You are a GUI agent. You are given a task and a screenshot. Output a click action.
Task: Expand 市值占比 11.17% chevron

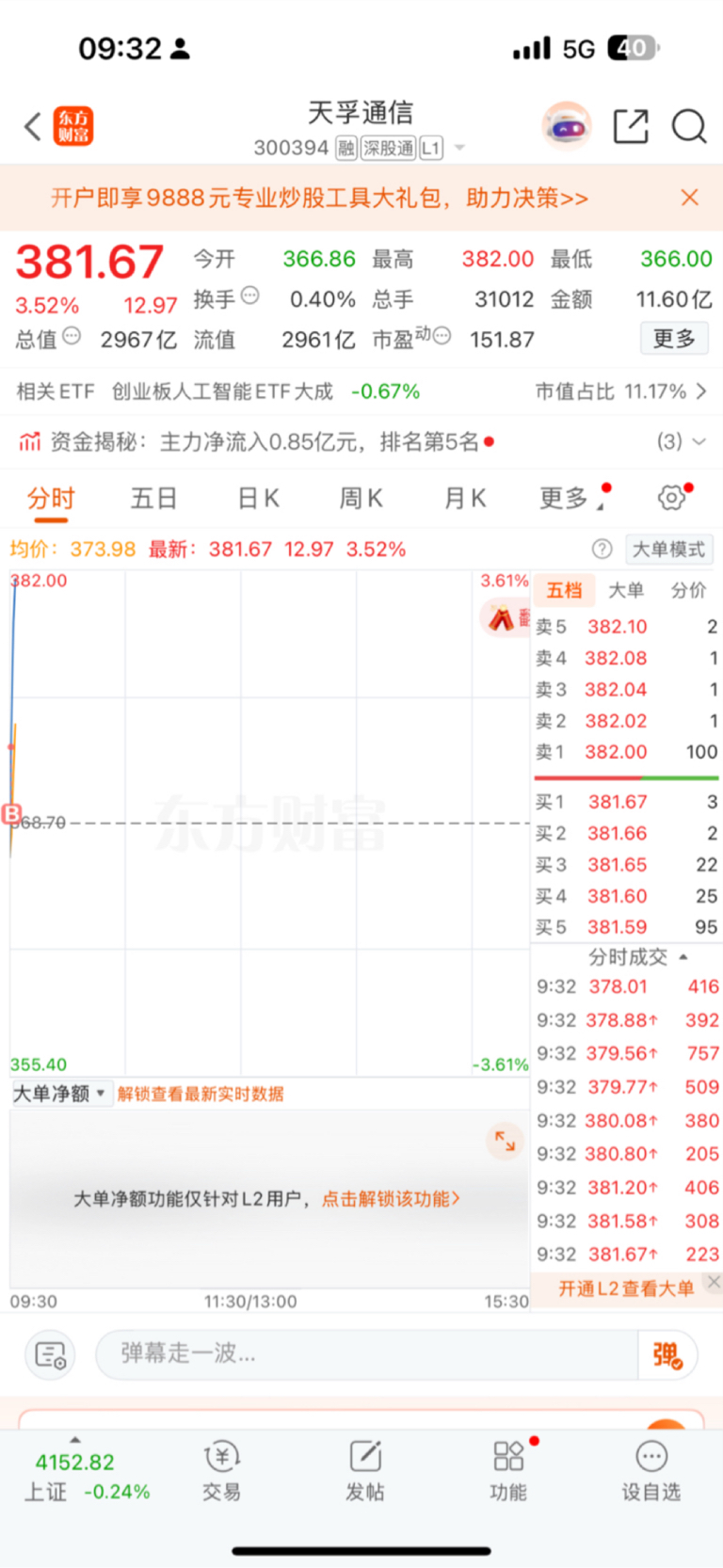700,392
